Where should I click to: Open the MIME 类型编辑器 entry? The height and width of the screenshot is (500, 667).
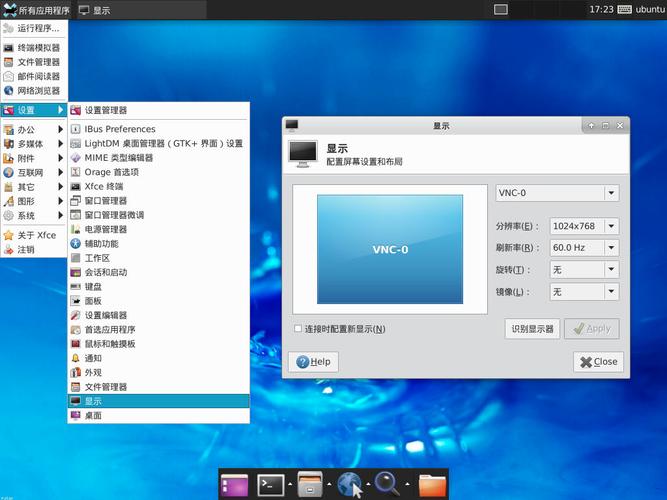(158, 158)
